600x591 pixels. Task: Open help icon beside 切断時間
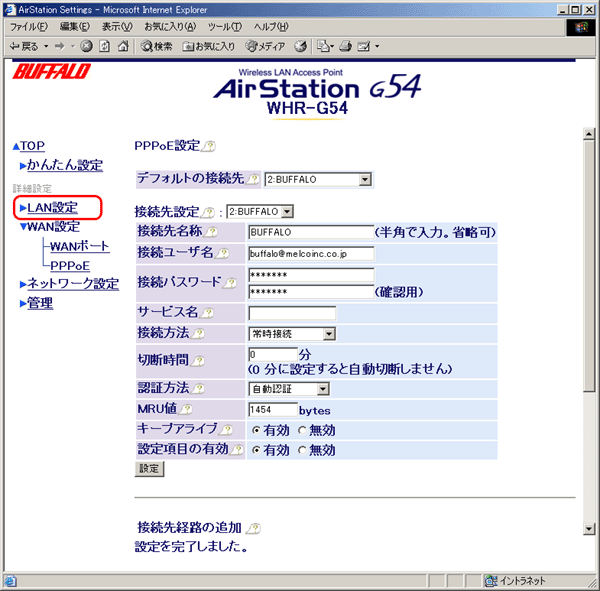[x=198, y=360]
